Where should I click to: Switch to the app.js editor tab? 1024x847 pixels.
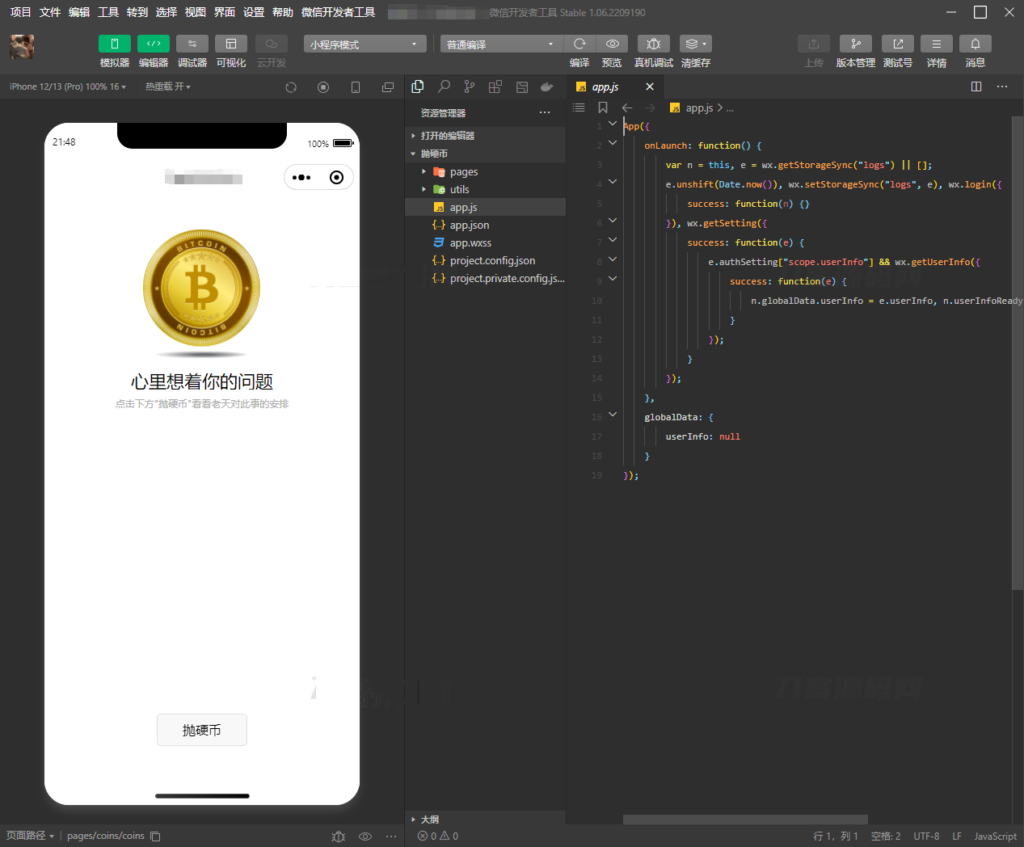(603, 86)
